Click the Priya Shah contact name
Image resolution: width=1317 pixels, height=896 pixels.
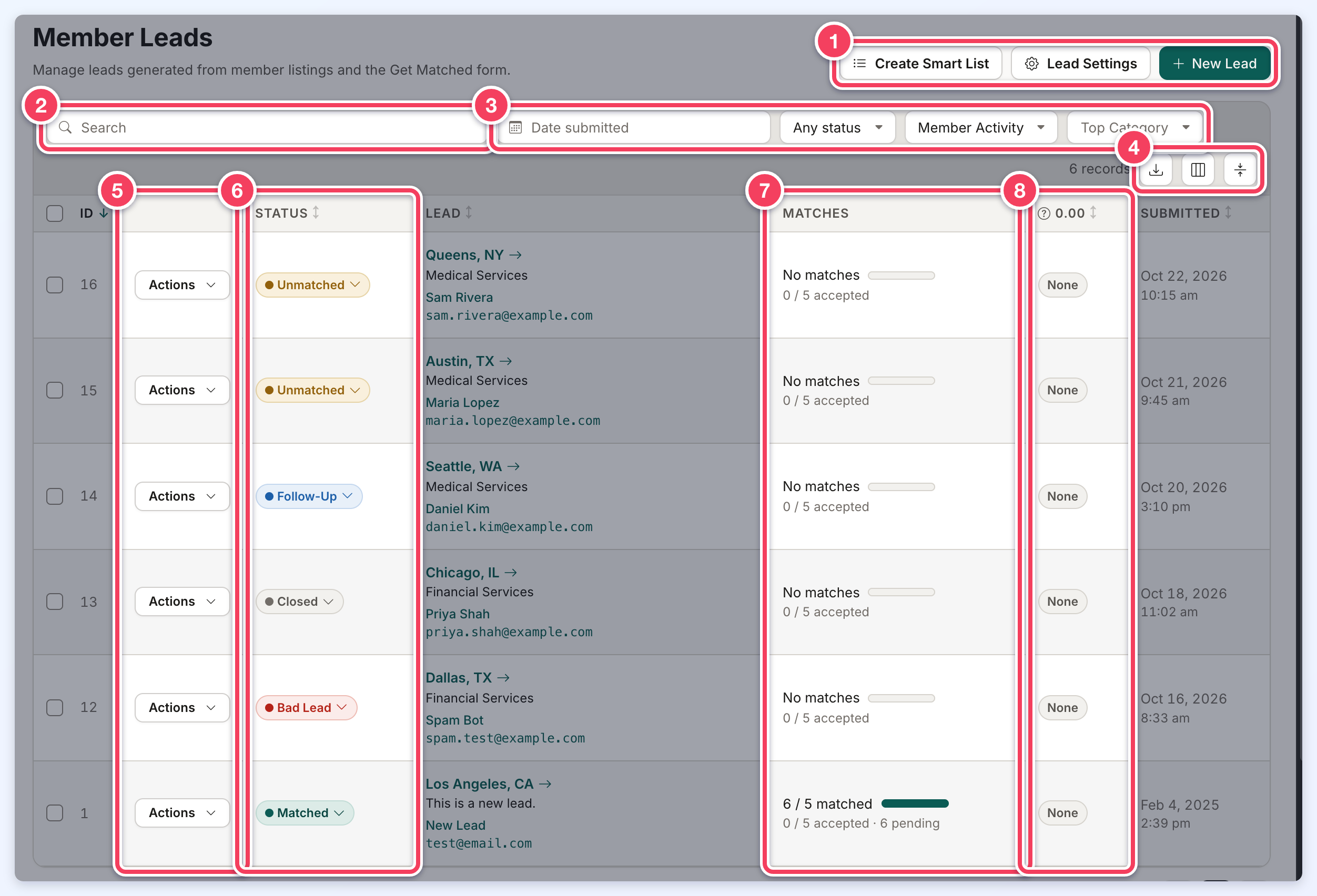click(x=458, y=614)
